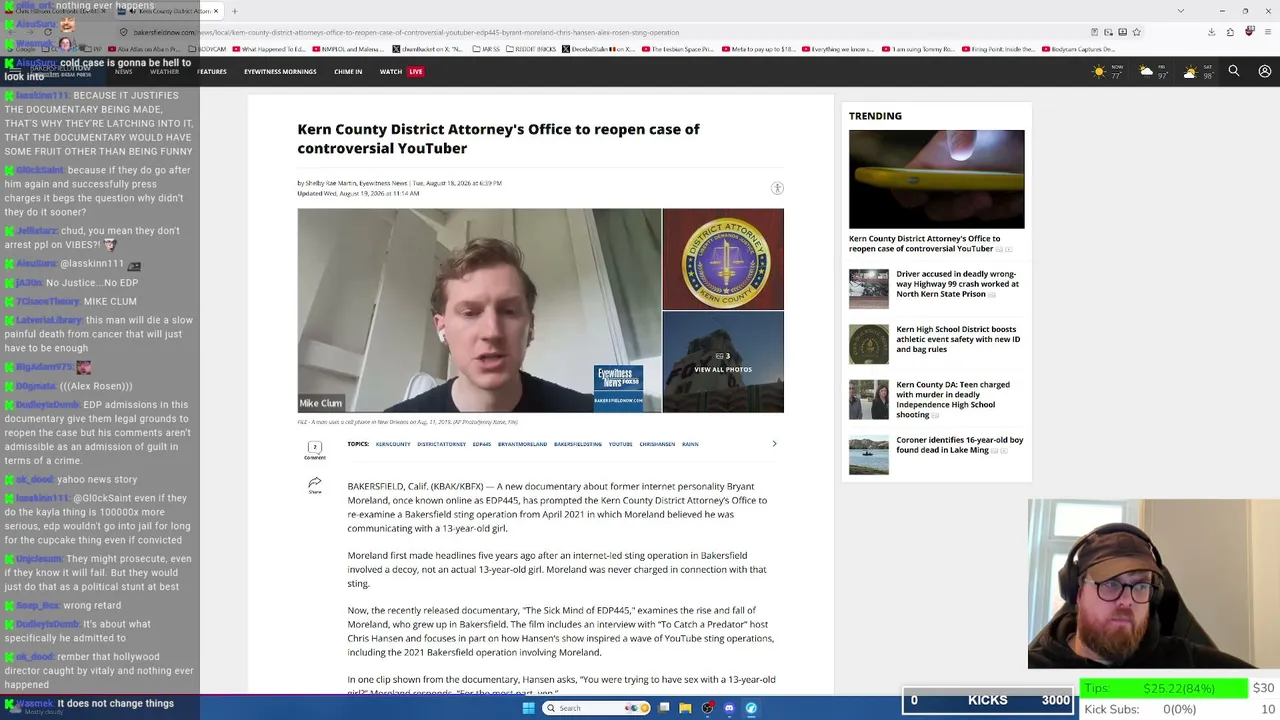Open the OBS icon on the taskbar
This screenshot has height=720, width=1280.
pos(707,708)
